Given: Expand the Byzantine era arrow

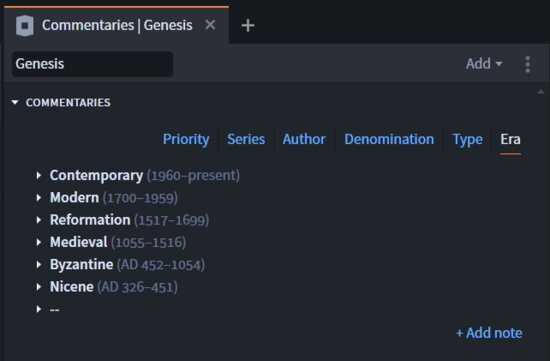Looking at the screenshot, I should click(x=39, y=265).
